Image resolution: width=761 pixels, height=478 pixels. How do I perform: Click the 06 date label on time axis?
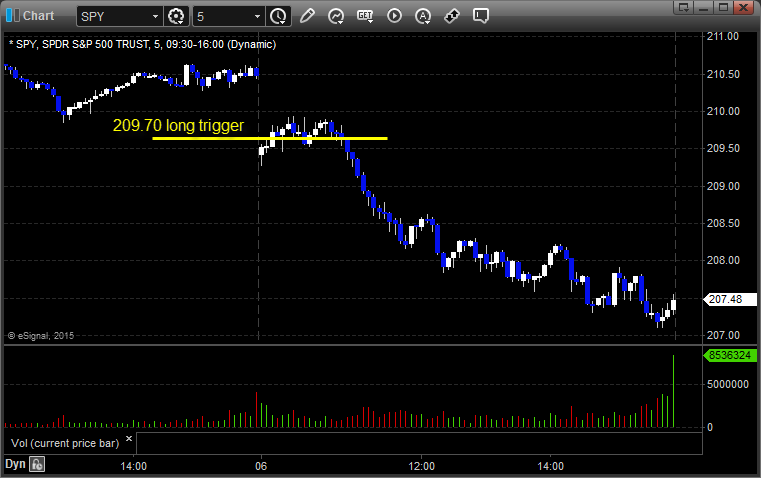(261, 466)
